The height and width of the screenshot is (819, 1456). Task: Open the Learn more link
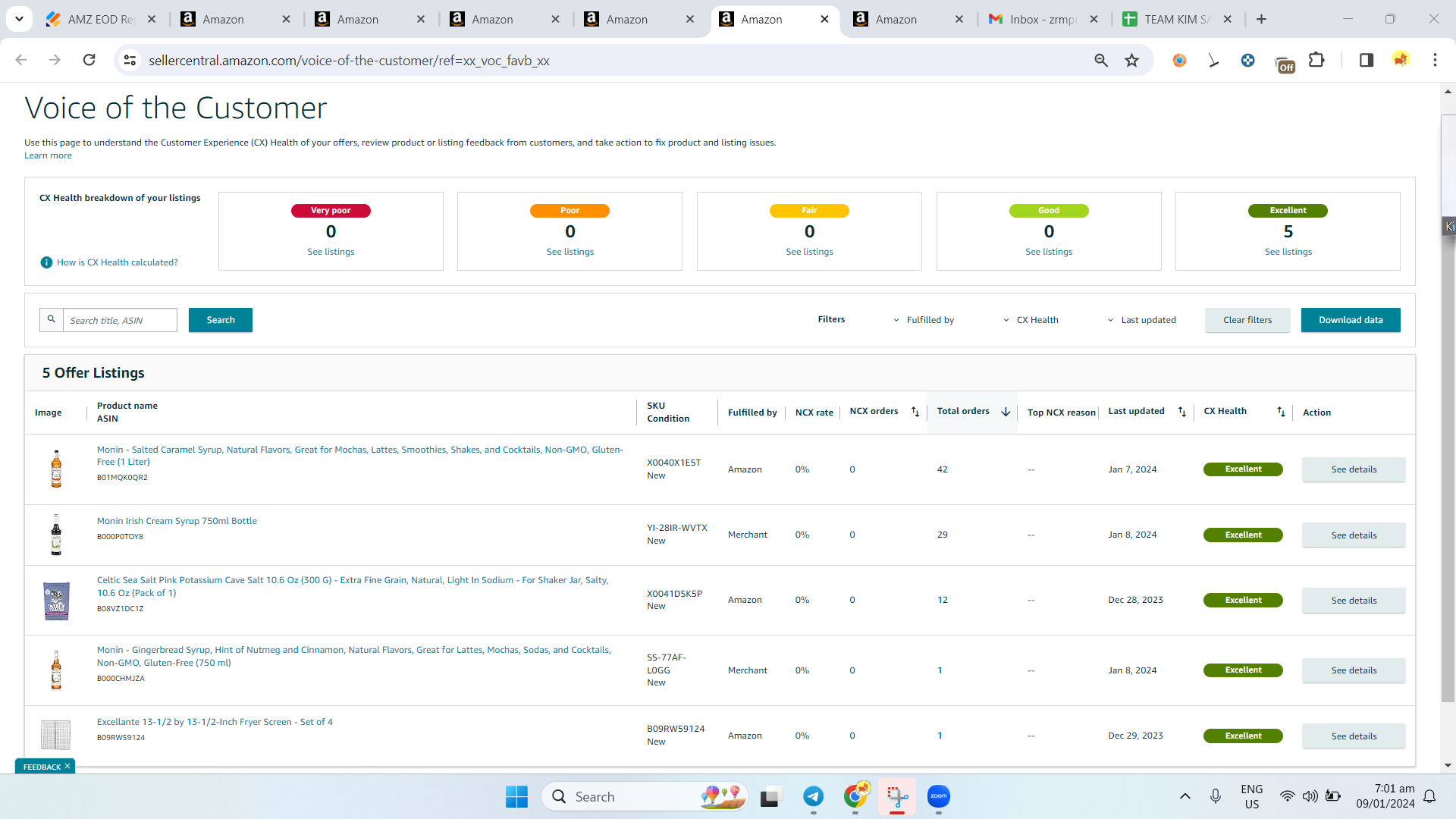(x=48, y=155)
